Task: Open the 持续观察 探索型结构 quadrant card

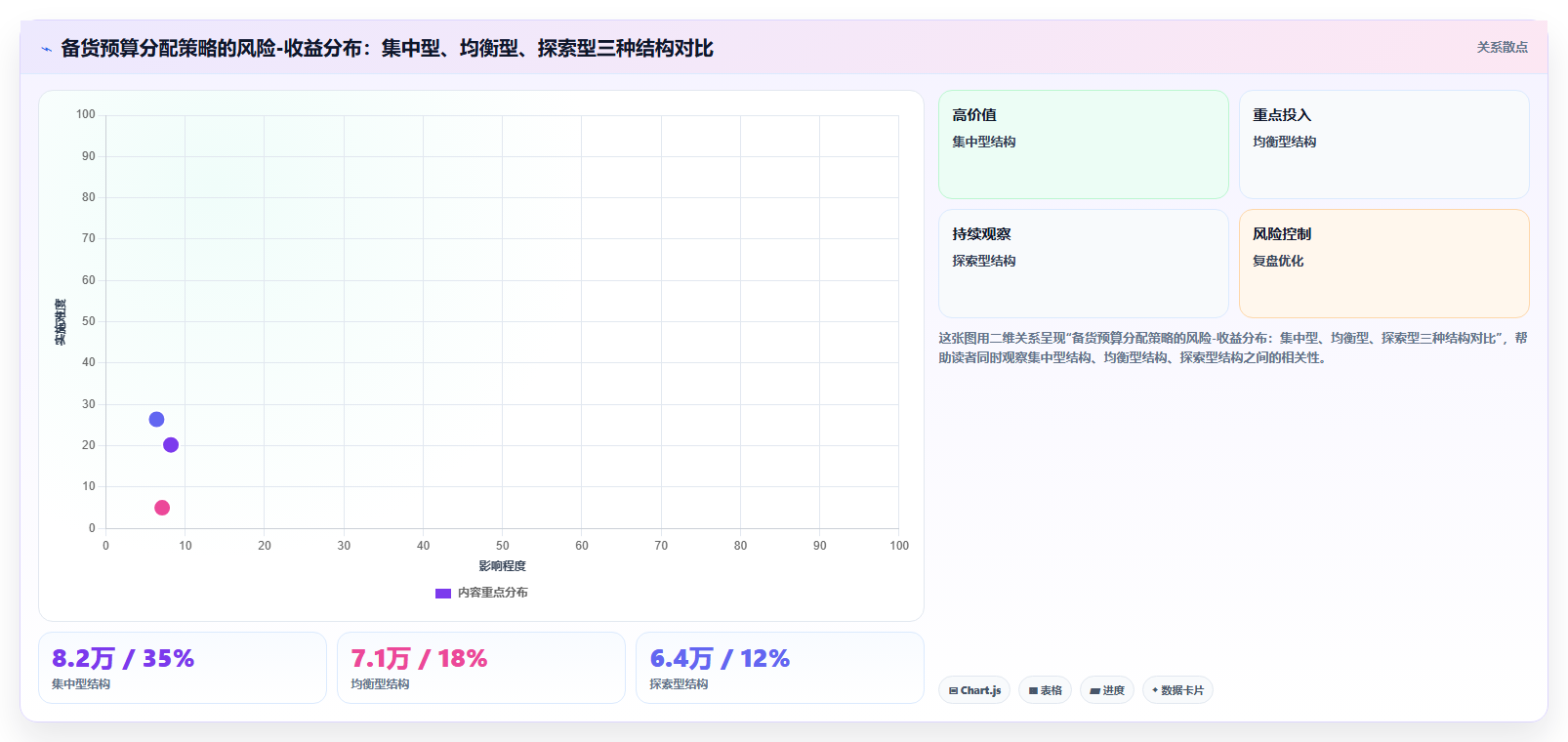Action: tap(1084, 264)
